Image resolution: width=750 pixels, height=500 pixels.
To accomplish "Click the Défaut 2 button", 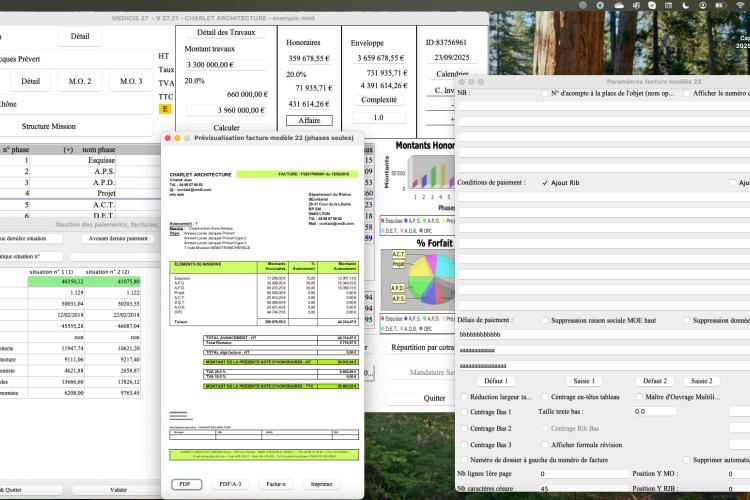I will point(655,381).
